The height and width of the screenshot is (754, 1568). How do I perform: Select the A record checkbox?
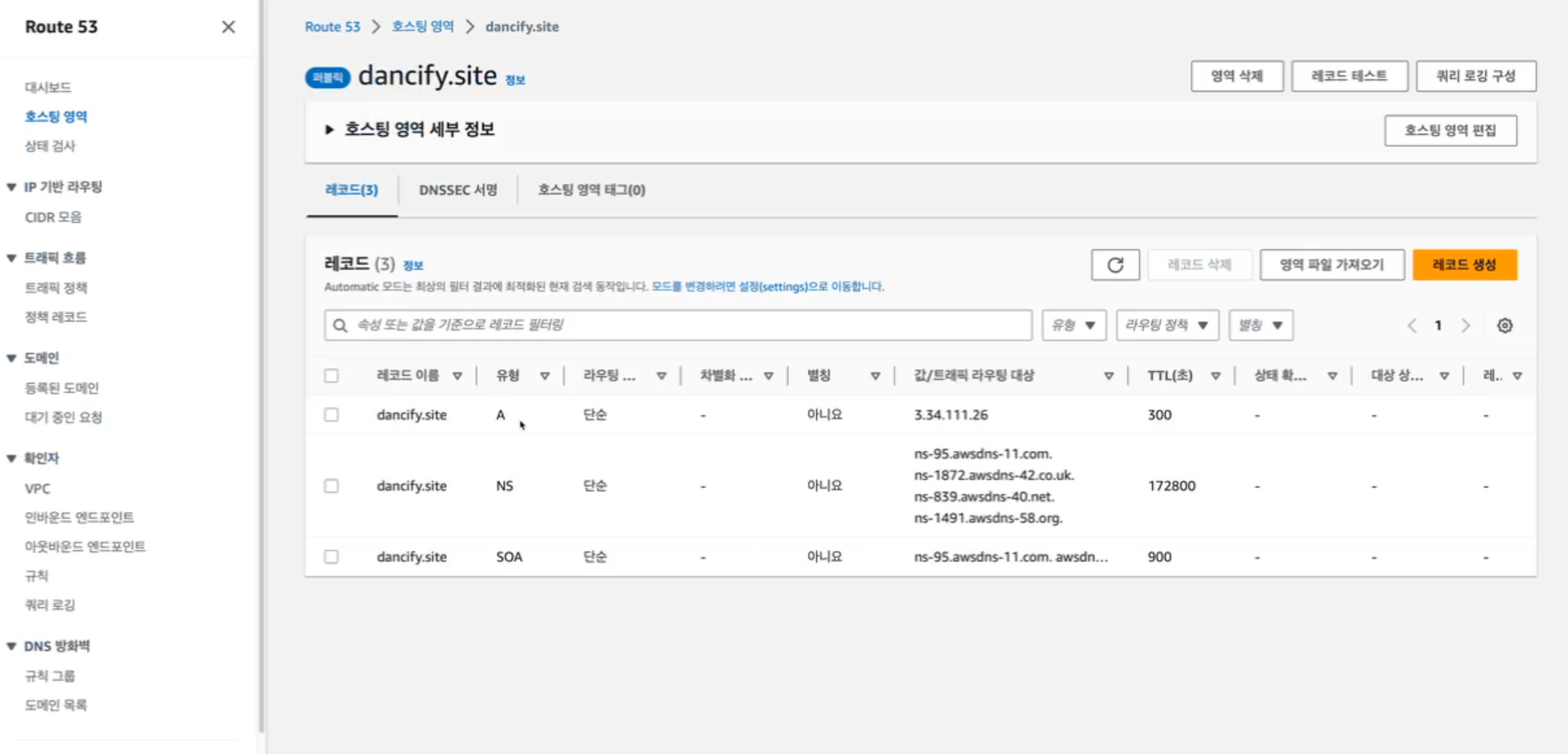coord(331,415)
